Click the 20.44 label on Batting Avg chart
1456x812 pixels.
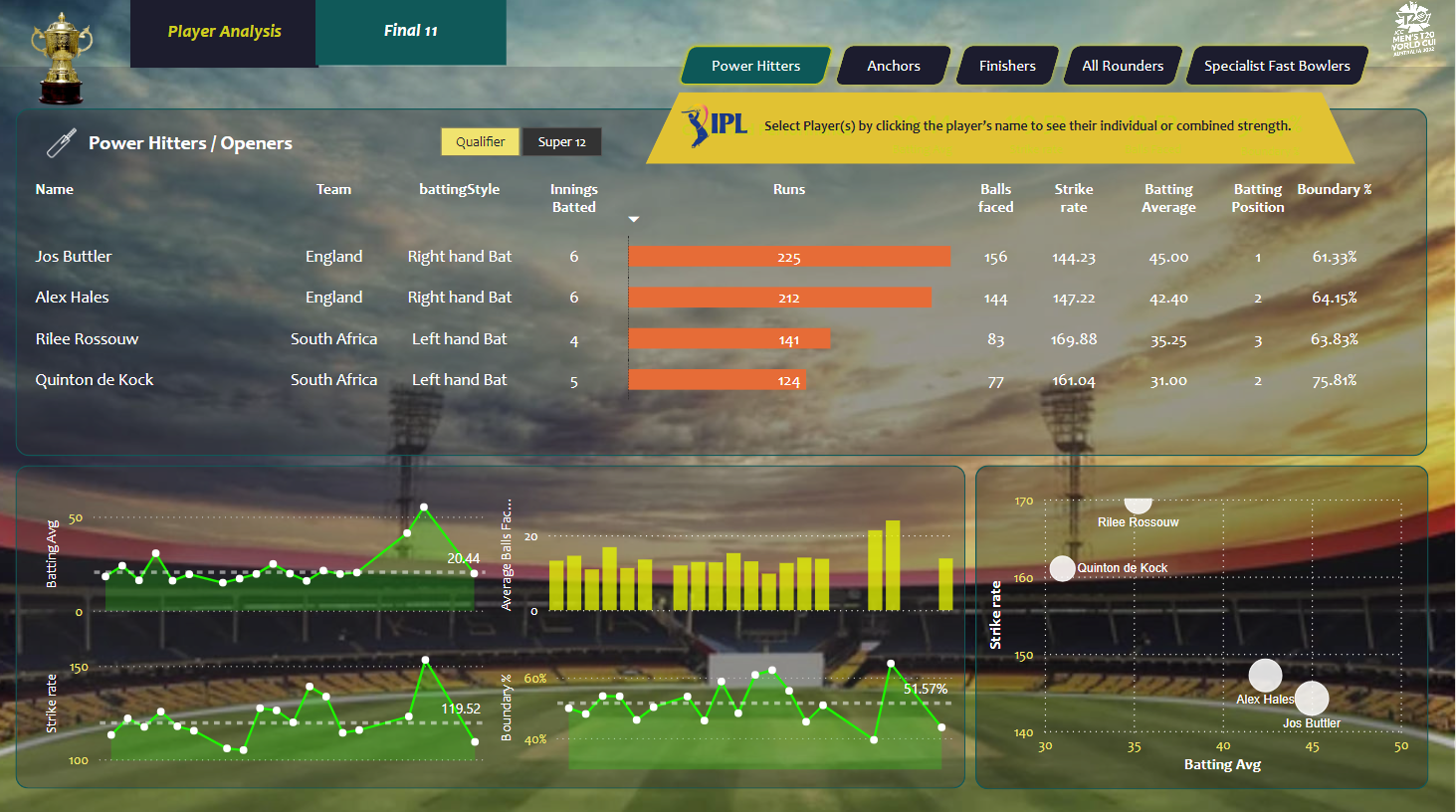463,558
